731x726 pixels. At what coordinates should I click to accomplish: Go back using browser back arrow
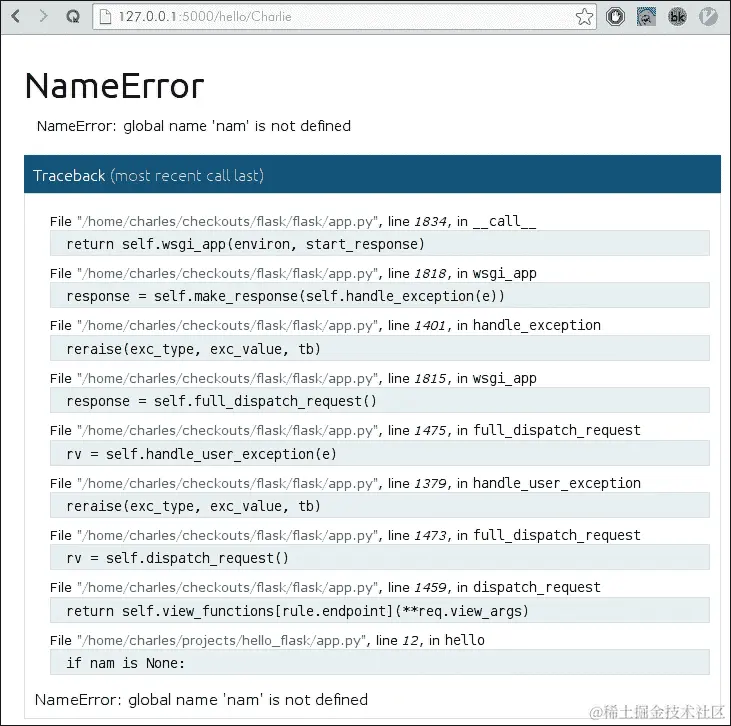[x=16, y=16]
